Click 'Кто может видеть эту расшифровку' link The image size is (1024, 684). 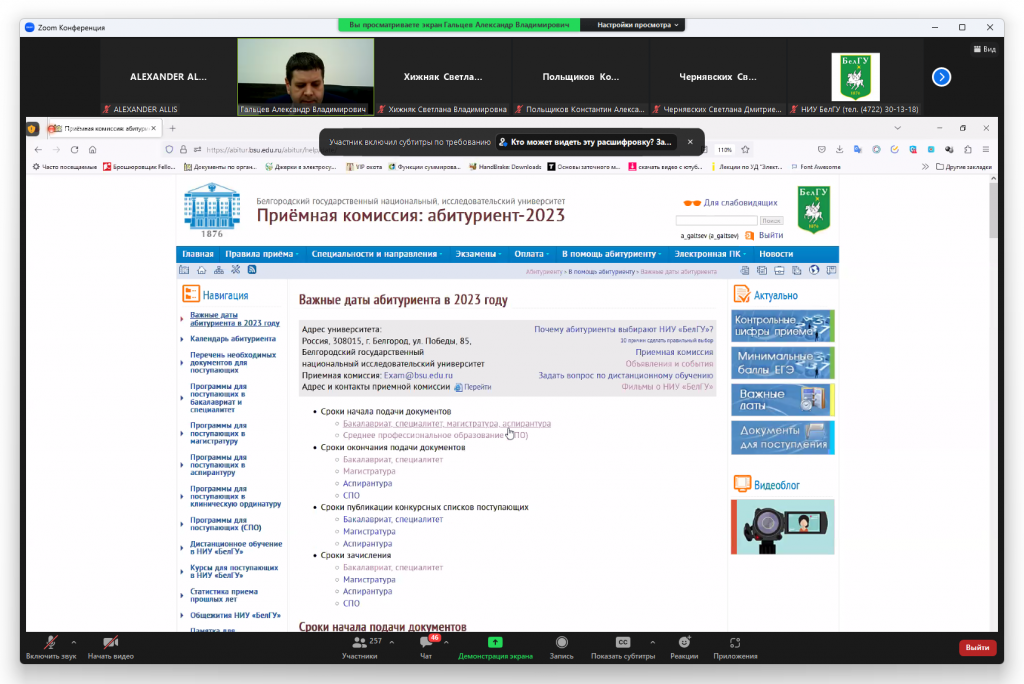pyautogui.click(x=585, y=142)
